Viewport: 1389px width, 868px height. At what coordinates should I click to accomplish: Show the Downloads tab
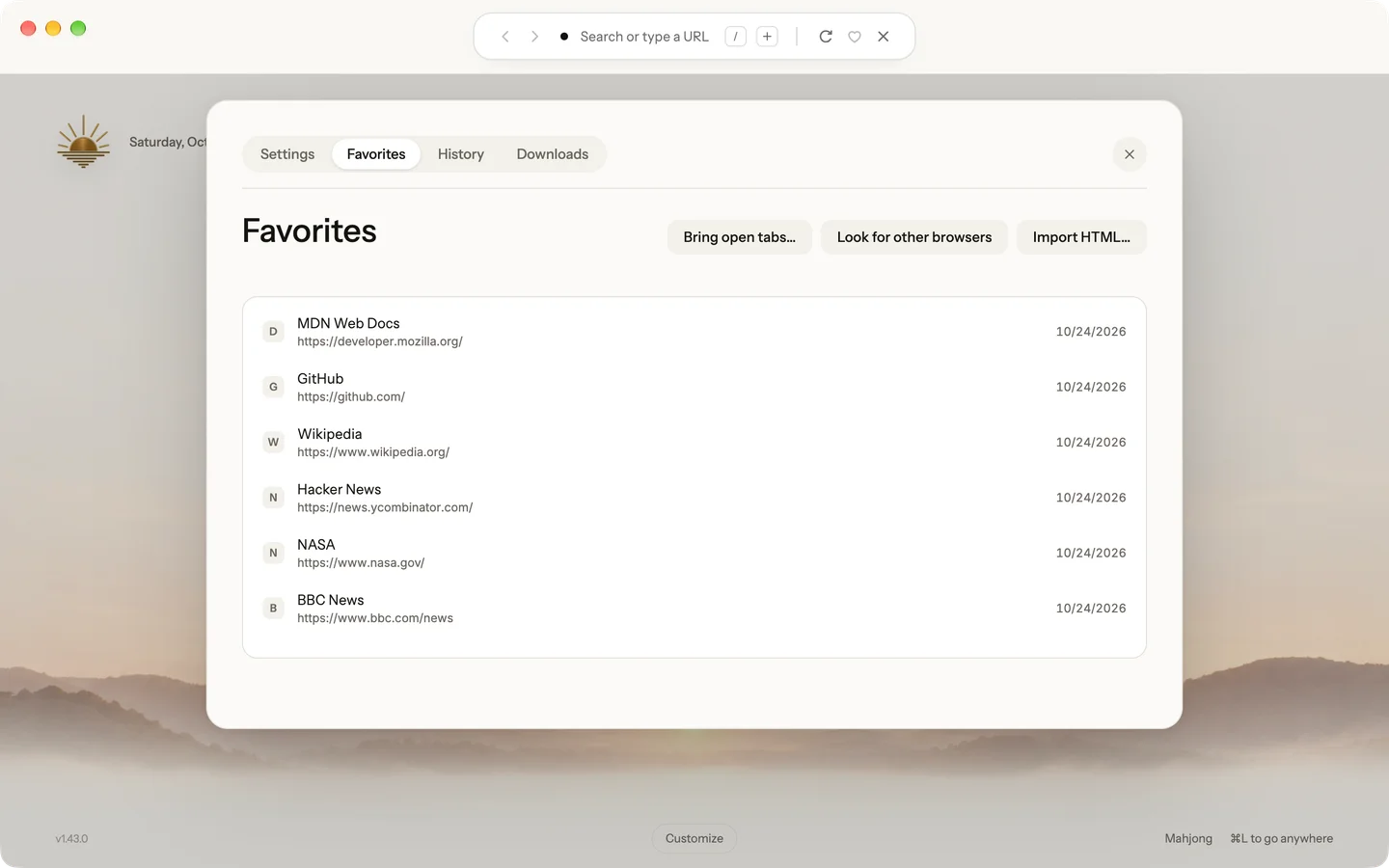pyautogui.click(x=553, y=154)
